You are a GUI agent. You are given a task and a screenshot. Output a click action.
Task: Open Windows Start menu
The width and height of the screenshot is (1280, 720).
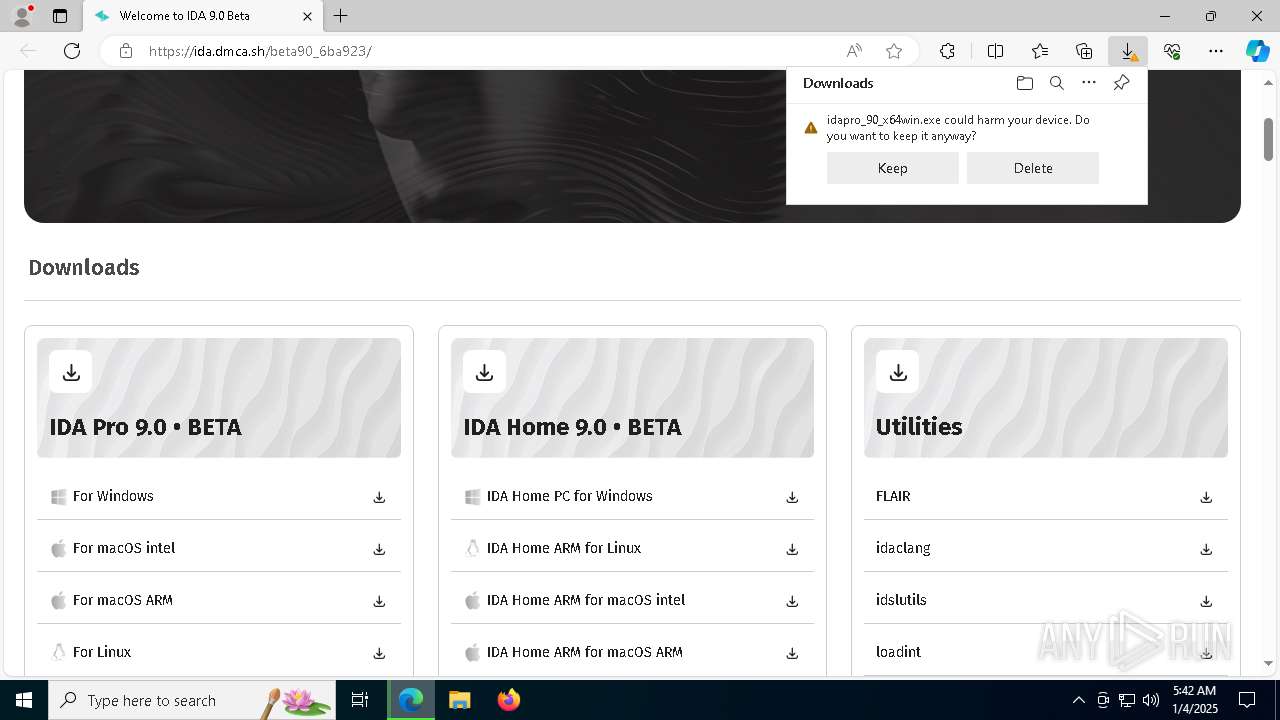[24, 700]
